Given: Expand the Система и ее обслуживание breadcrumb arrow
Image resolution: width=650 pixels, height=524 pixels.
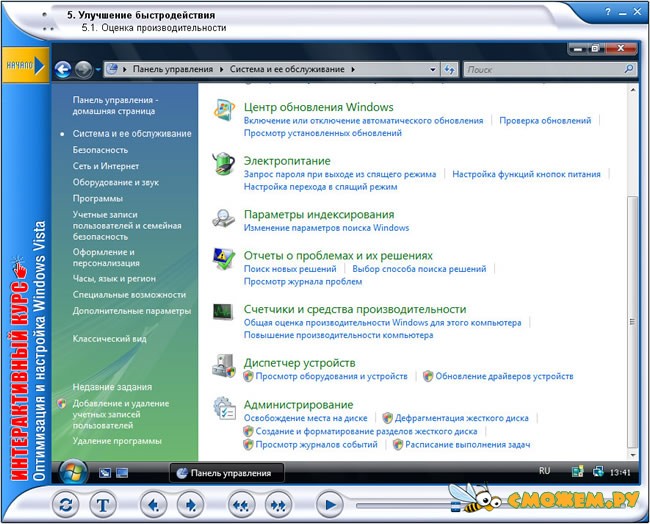Looking at the screenshot, I should (353, 70).
